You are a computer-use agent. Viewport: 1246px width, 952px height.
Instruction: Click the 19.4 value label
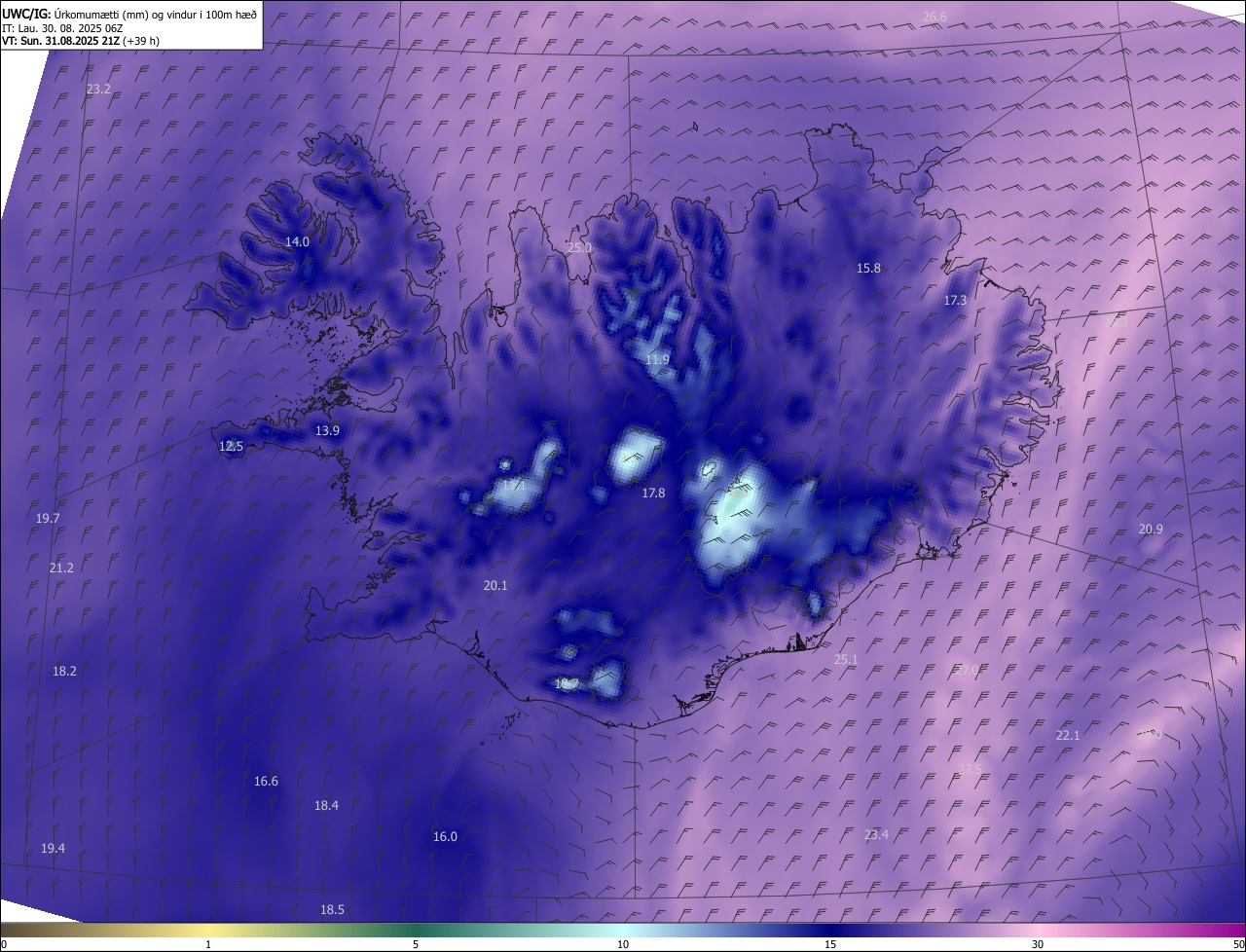(53, 849)
